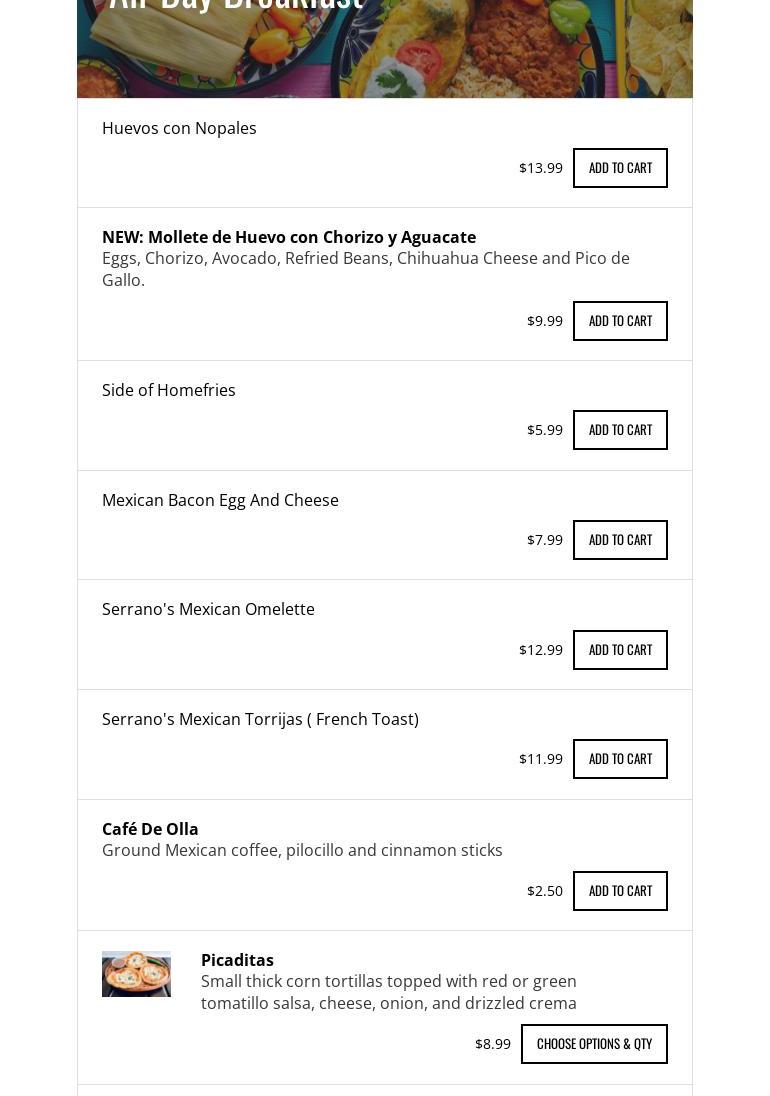Click the Mexican Bacon Egg And Cheese title
This screenshot has width=770, height=1096.
pos(220,500)
